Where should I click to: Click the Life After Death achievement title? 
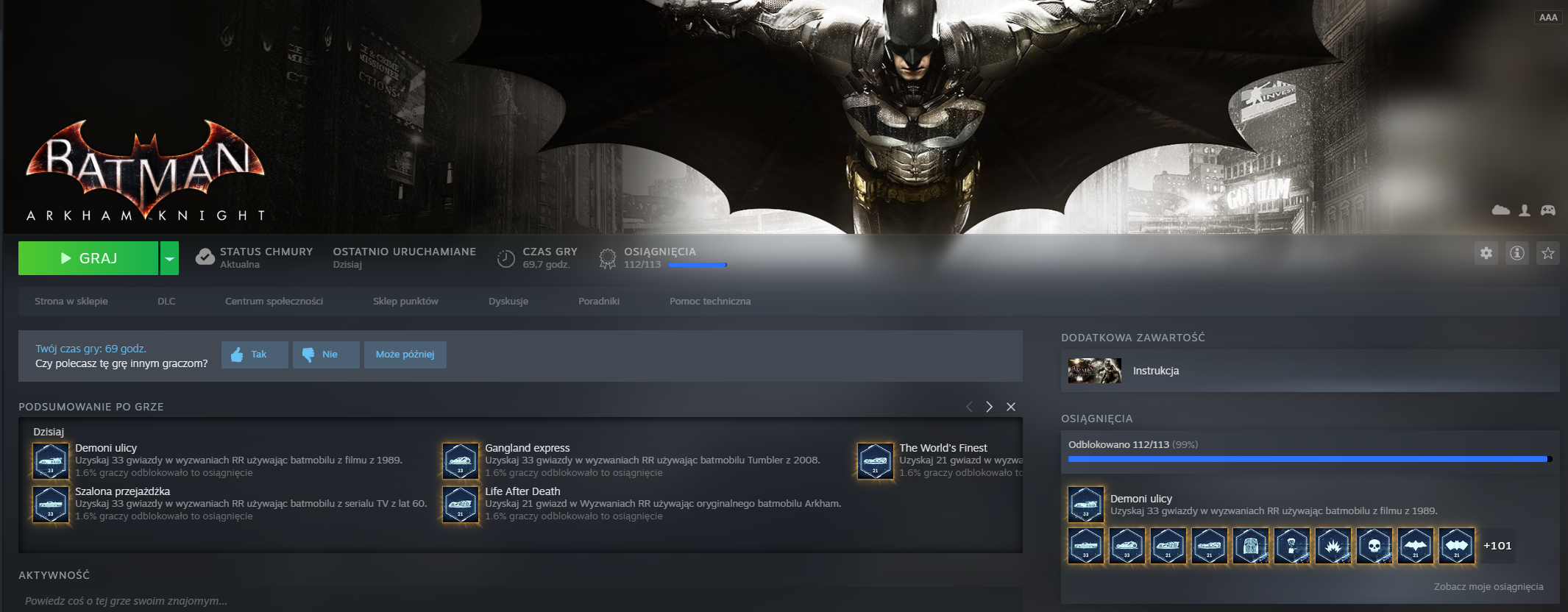click(522, 491)
